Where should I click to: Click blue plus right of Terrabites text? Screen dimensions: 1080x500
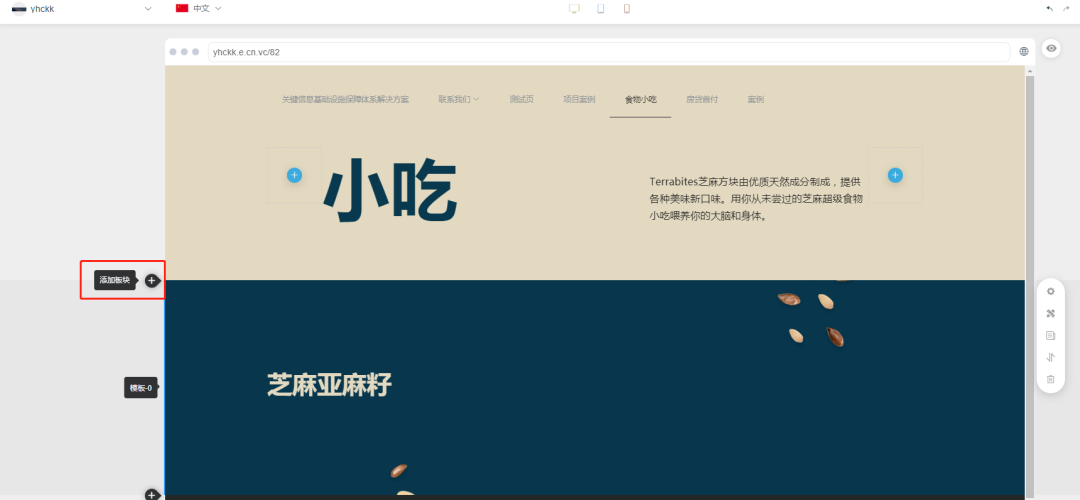[895, 175]
